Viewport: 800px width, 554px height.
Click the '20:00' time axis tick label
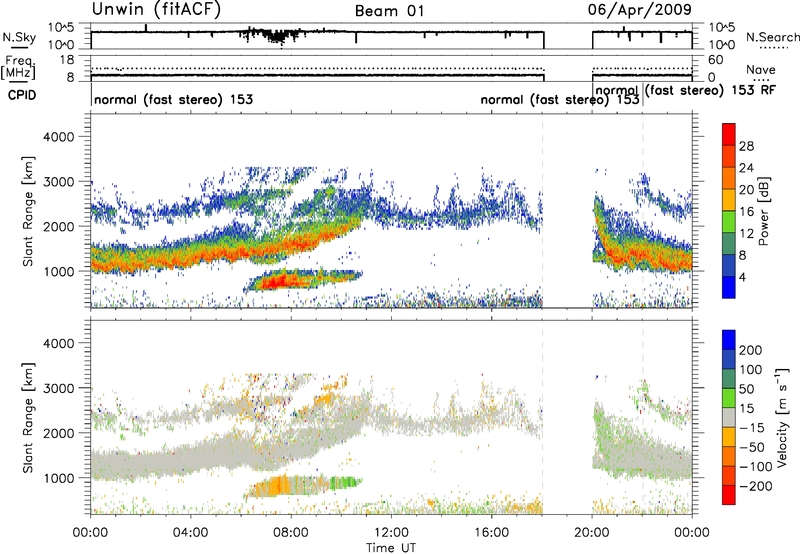point(592,533)
